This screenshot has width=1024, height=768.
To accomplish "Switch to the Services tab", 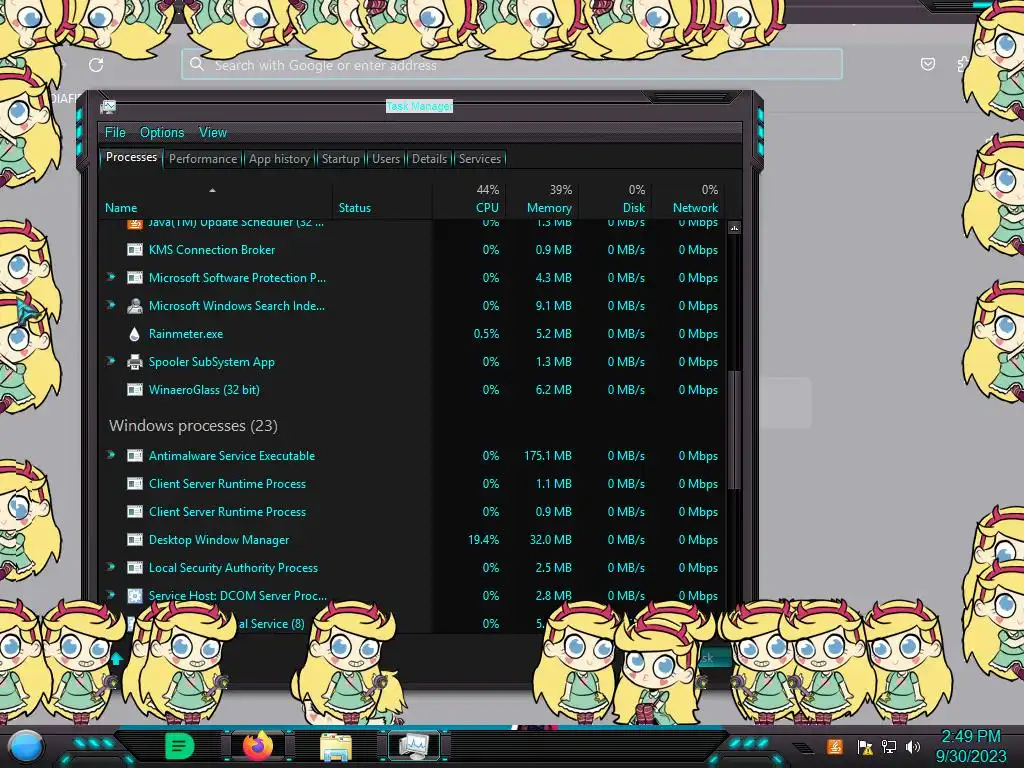I will click(x=479, y=159).
